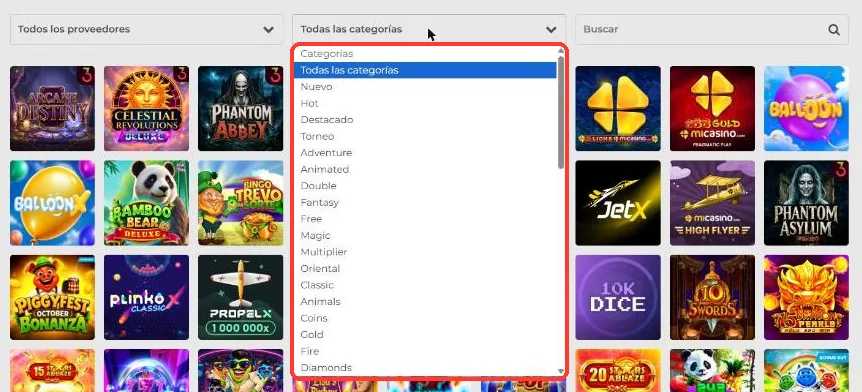Click the list scroll-down arrow

click(561, 372)
